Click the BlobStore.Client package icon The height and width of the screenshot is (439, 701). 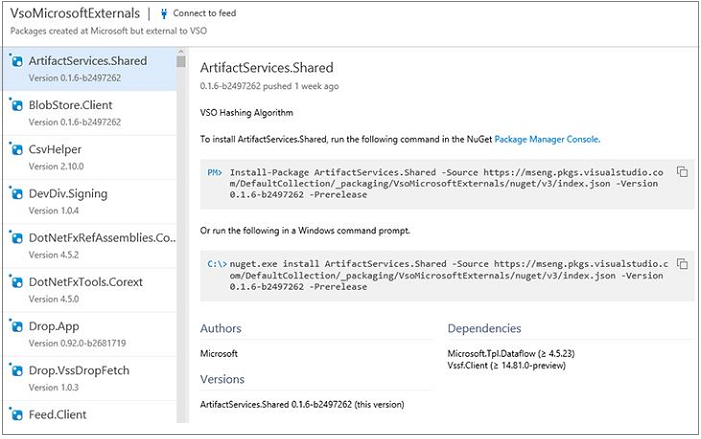click(17, 105)
